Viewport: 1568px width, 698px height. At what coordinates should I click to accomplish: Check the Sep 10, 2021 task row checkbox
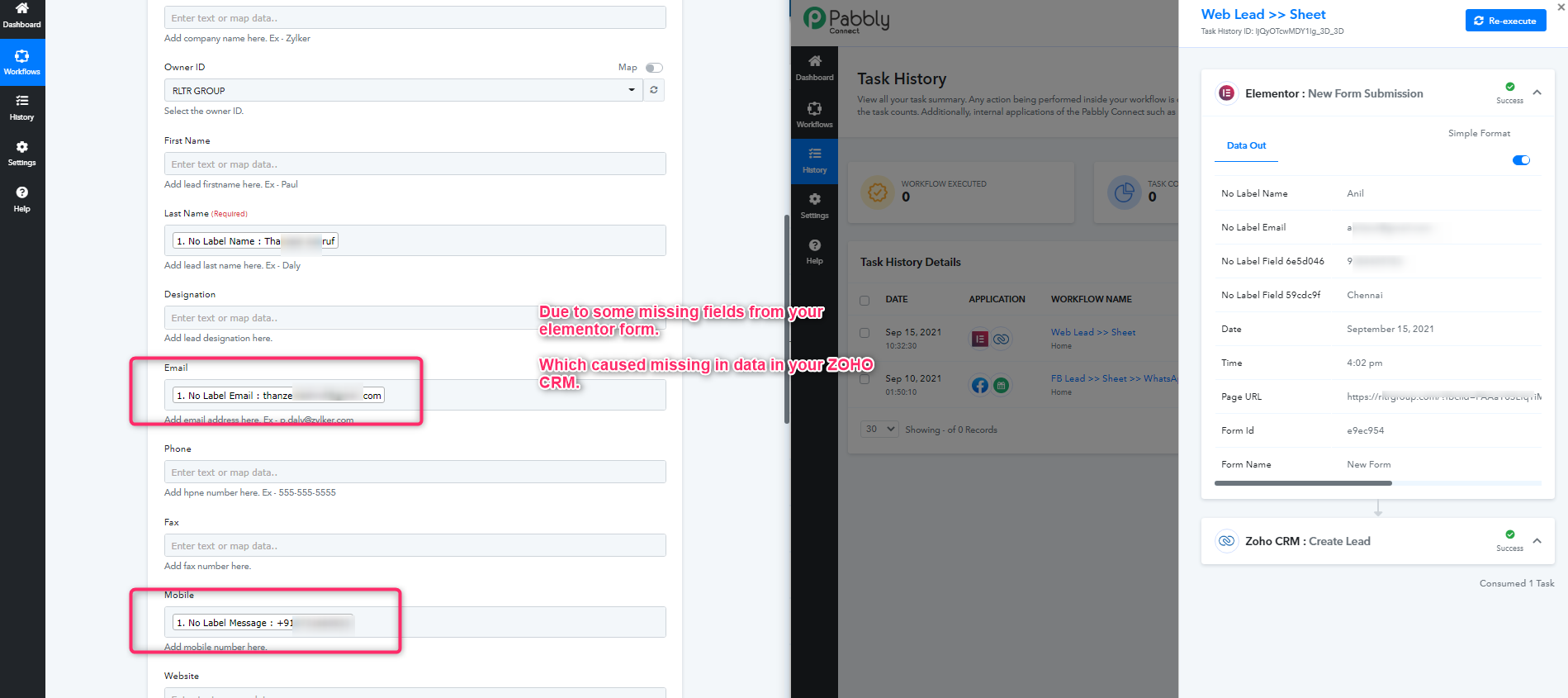[x=865, y=379]
